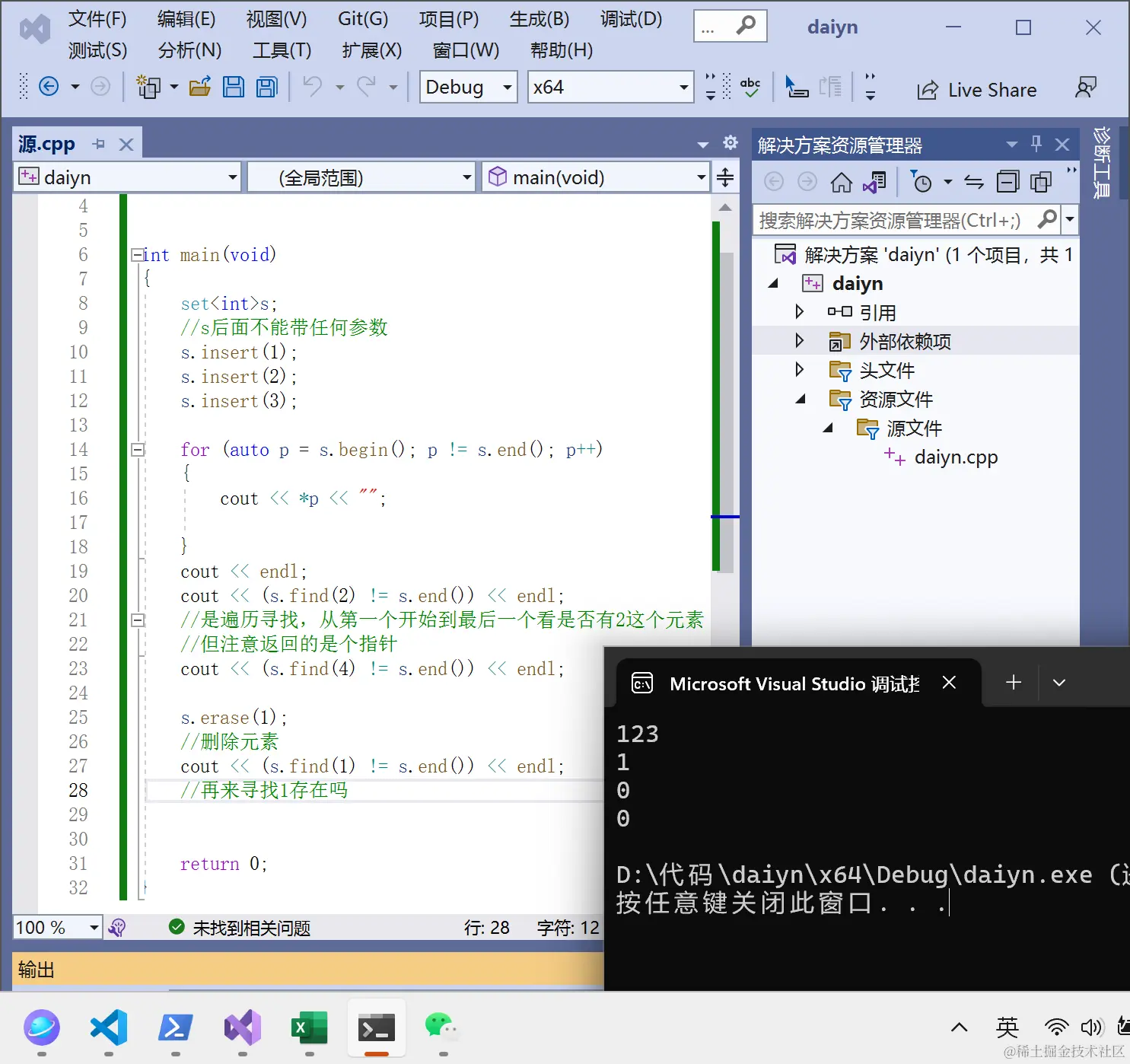
Task: Click the 未找到相关问题 status indicator
Action: point(240,927)
